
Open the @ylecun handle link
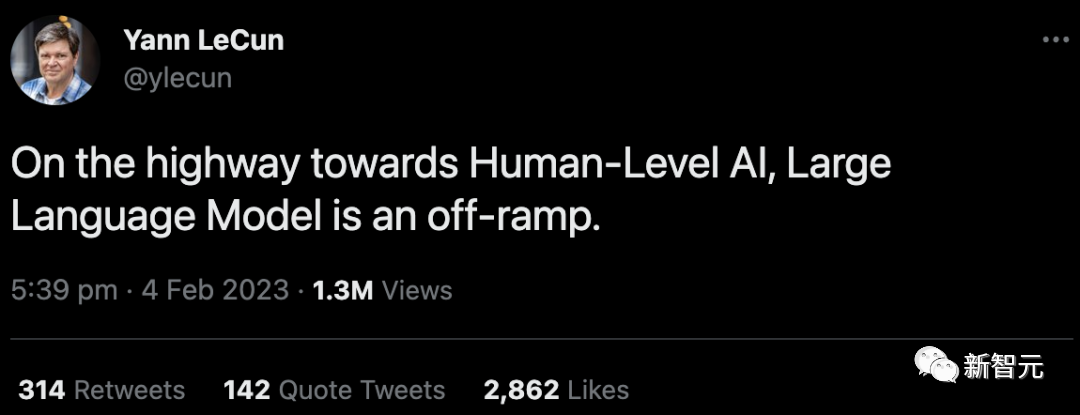[x=177, y=77]
